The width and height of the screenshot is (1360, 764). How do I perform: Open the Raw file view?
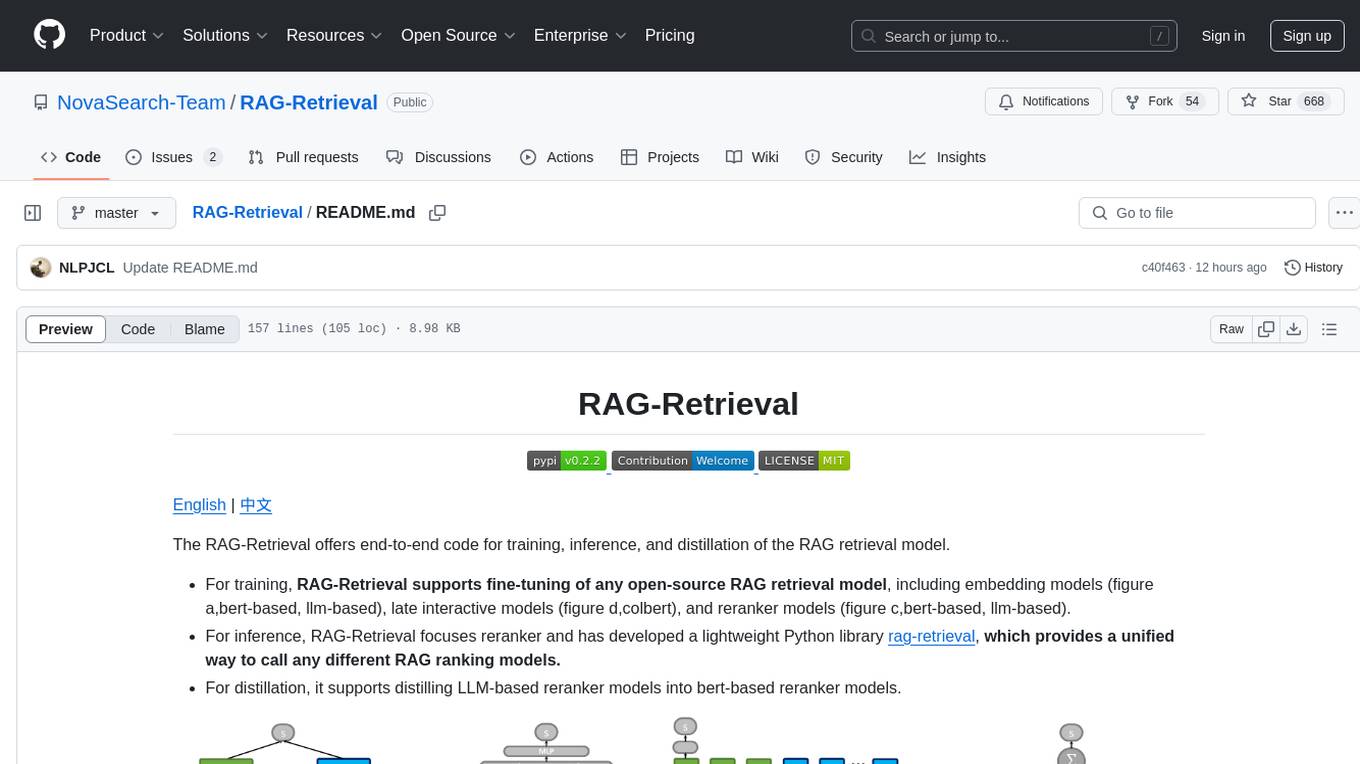(1231, 329)
